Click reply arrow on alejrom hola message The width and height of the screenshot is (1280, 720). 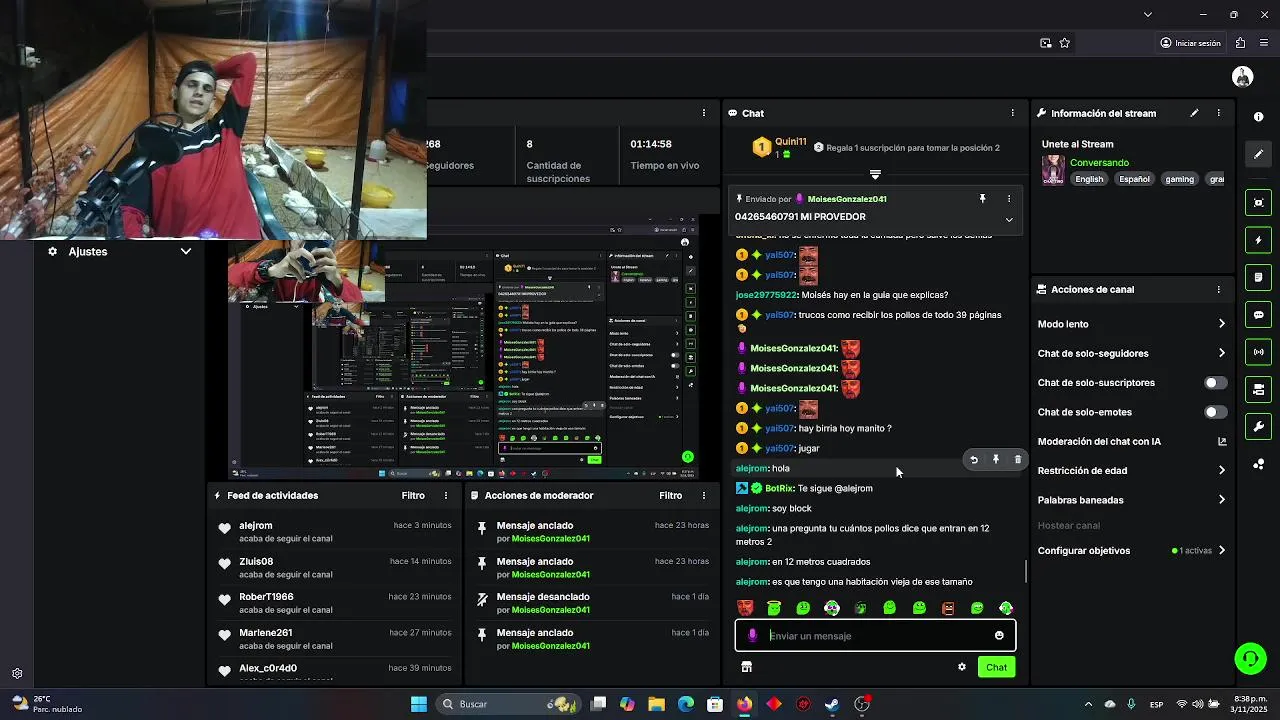[974, 460]
